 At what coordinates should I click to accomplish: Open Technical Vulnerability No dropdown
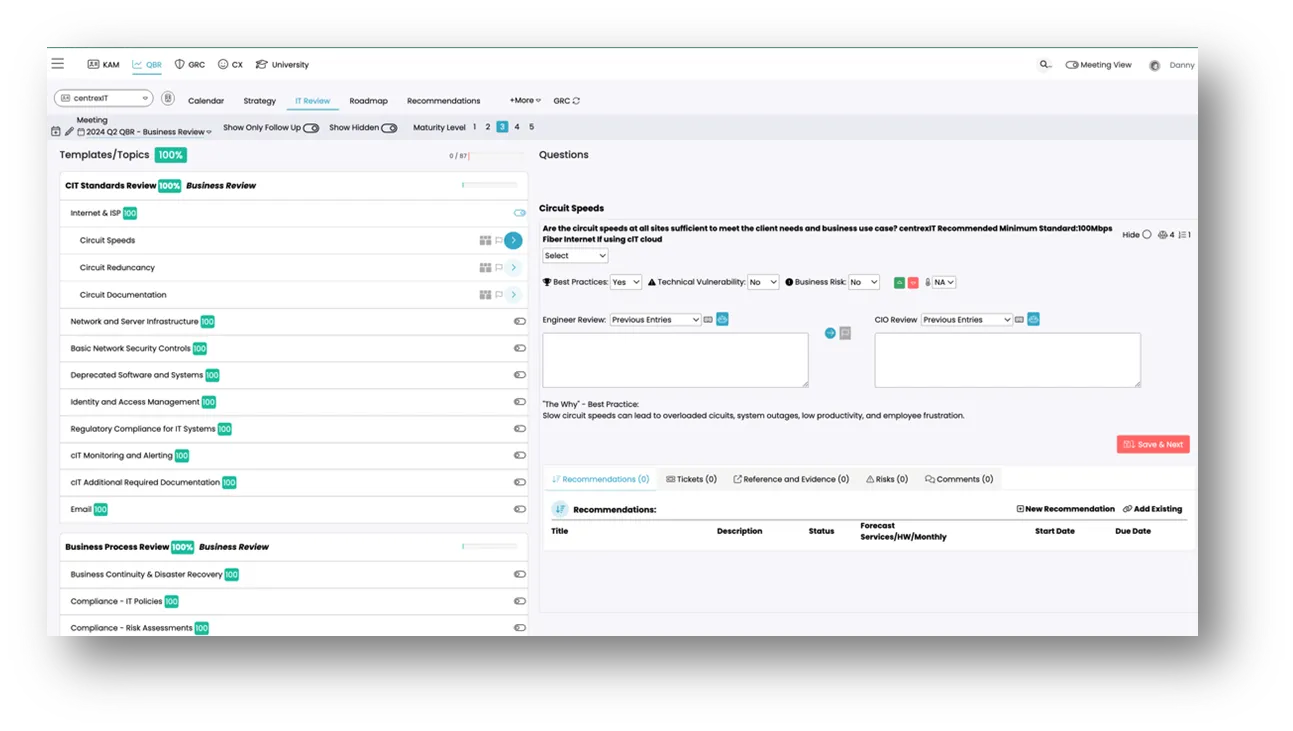tap(763, 283)
